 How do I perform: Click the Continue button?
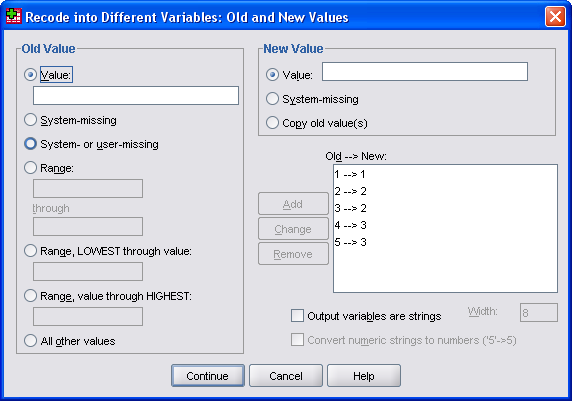pyautogui.click(x=208, y=375)
